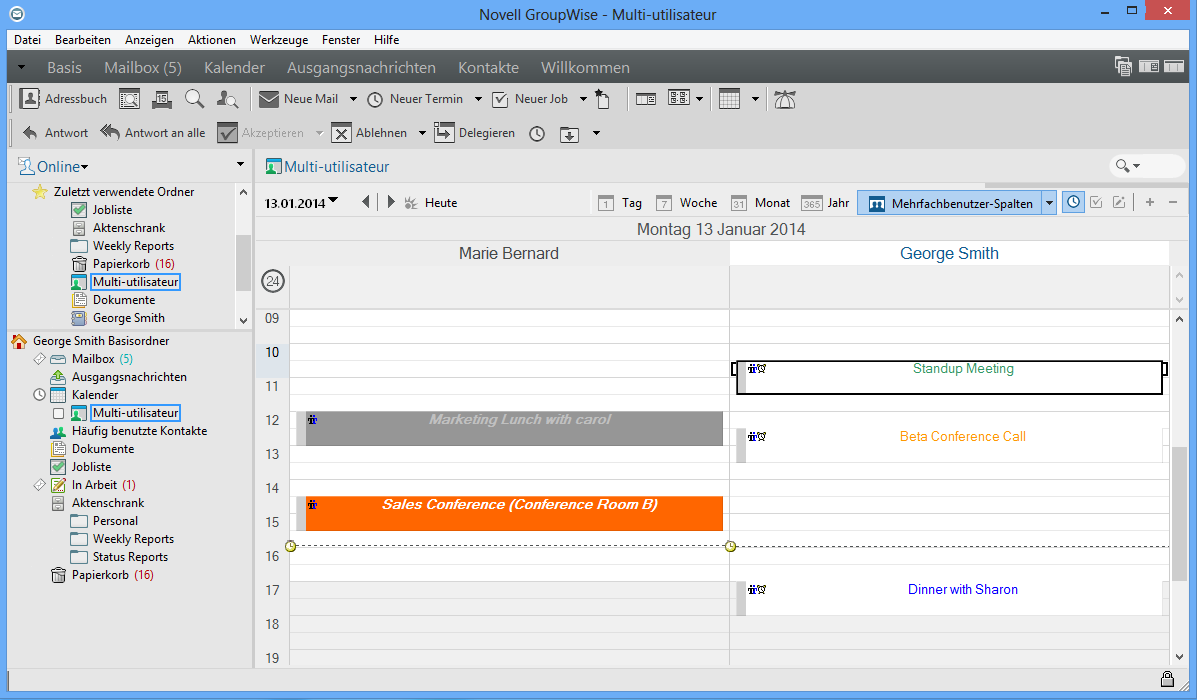Click the calendar grid icon in toolbar

tap(730, 99)
